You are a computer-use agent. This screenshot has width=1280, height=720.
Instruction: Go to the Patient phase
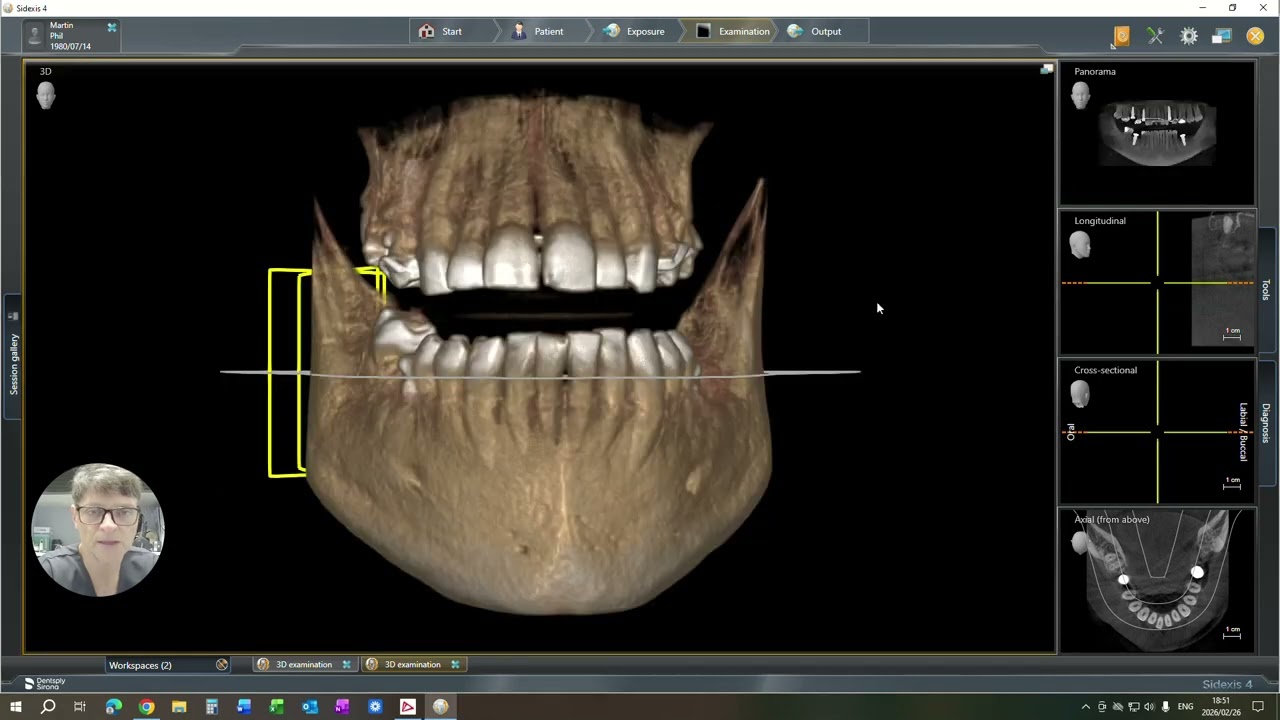(538, 31)
